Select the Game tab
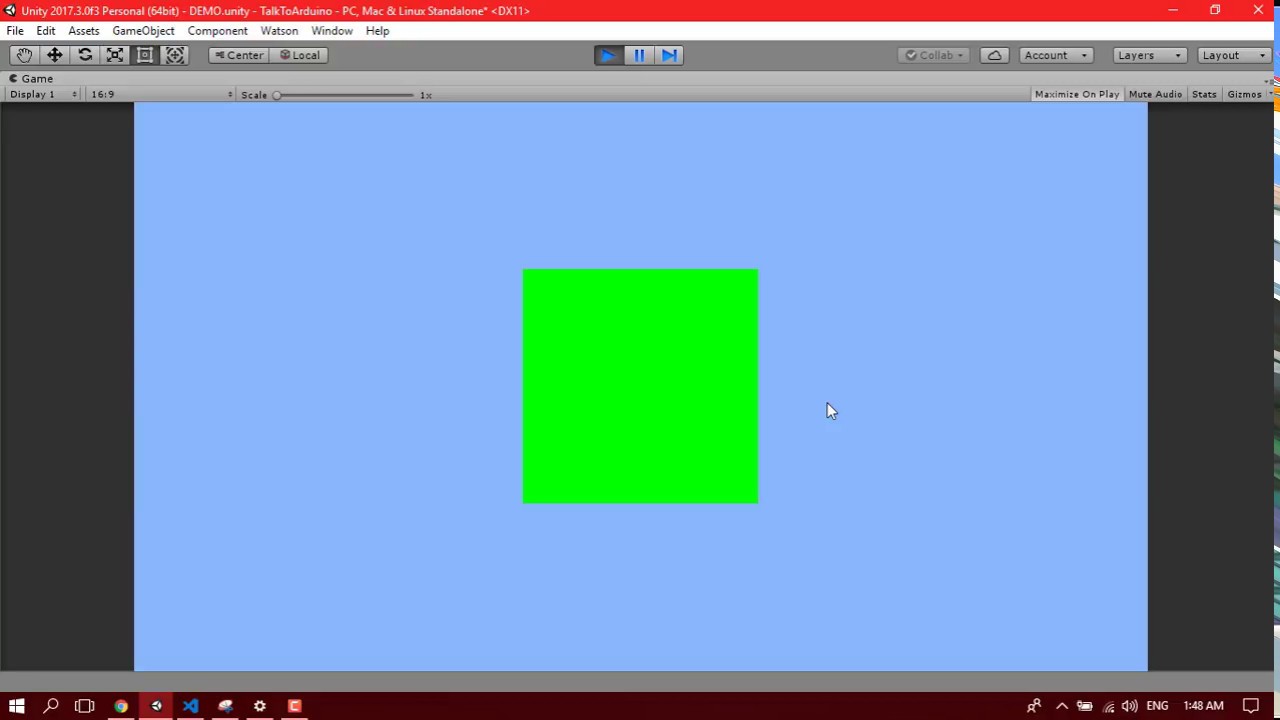Image resolution: width=1280 pixels, height=720 pixels. [31, 78]
